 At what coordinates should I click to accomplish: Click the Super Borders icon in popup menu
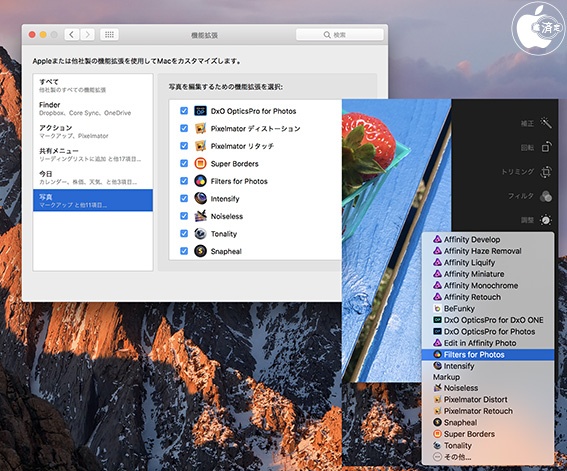pyautogui.click(x=437, y=434)
